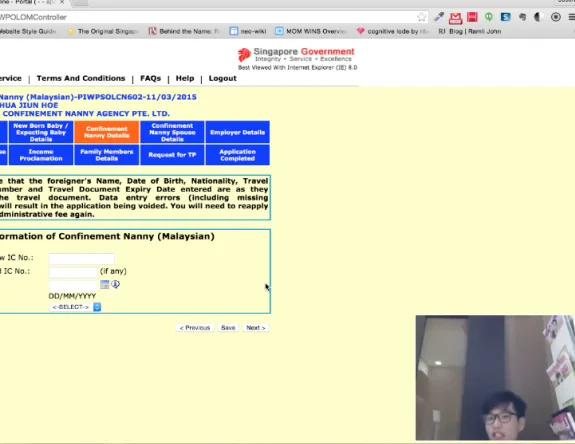This screenshot has height=444, width=575.
Task: Click the blue S extension icon
Action: 506,17
